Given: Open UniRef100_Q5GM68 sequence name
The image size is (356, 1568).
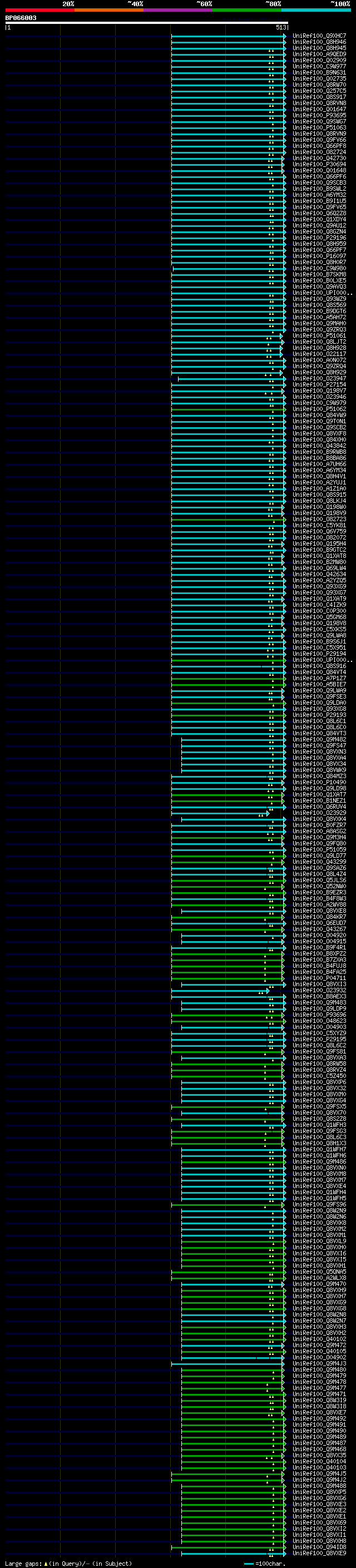Looking at the screenshot, I should click(x=319, y=617).
